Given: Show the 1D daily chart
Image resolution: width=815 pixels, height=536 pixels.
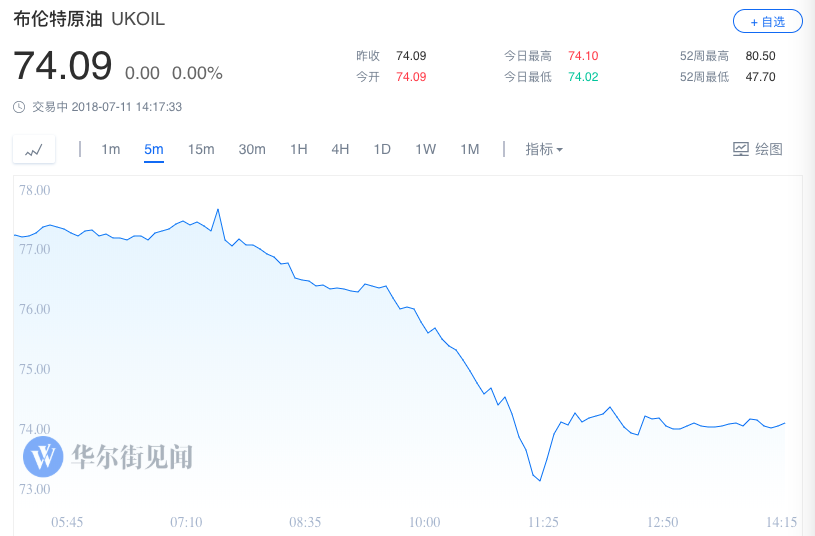Looking at the screenshot, I should click(x=382, y=149).
